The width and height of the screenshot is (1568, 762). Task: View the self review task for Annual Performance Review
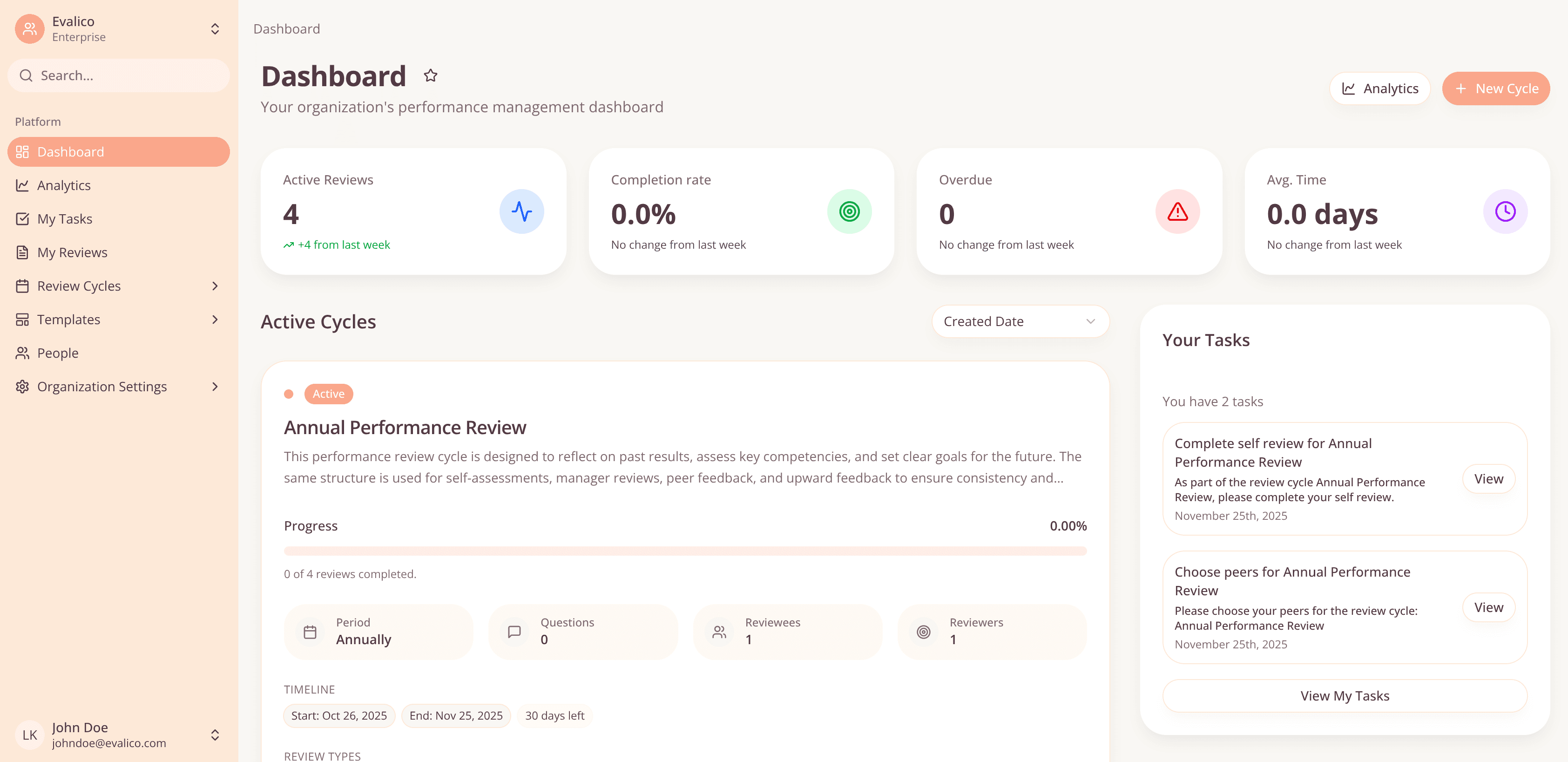point(1488,479)
